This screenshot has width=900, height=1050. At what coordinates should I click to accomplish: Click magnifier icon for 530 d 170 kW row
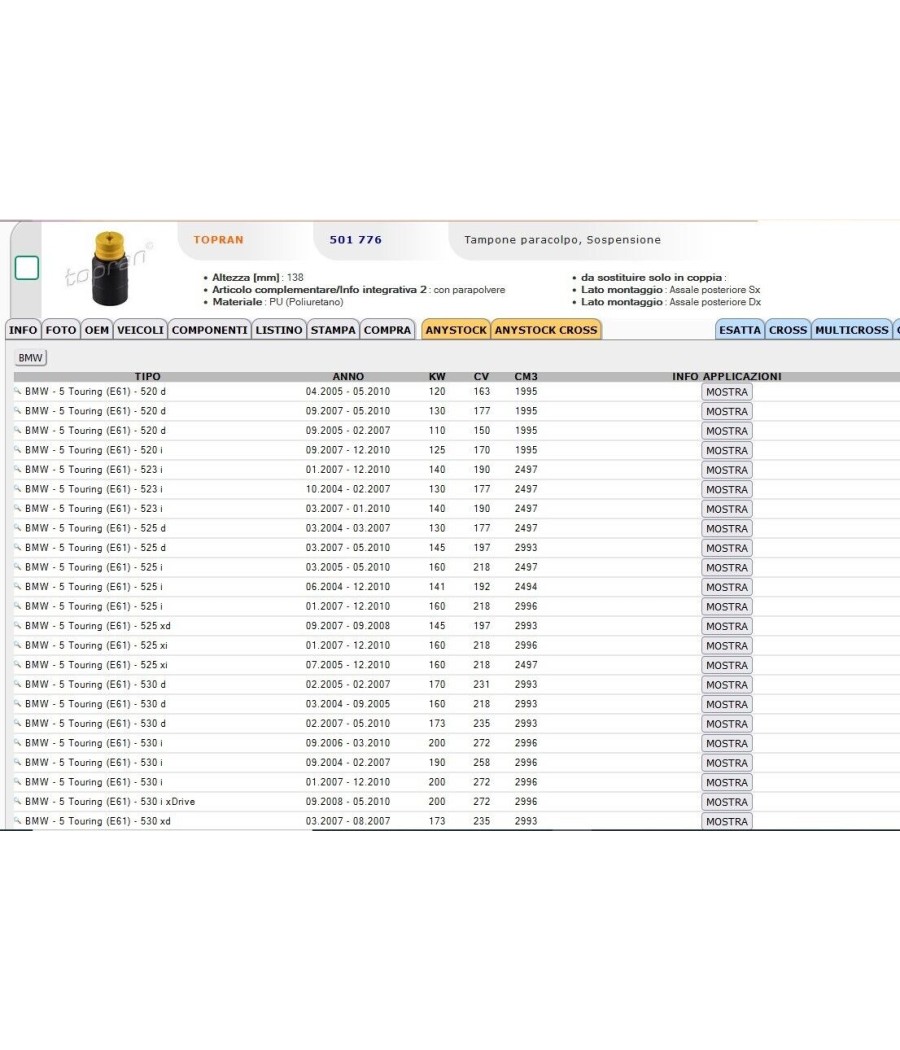[17, 683]
